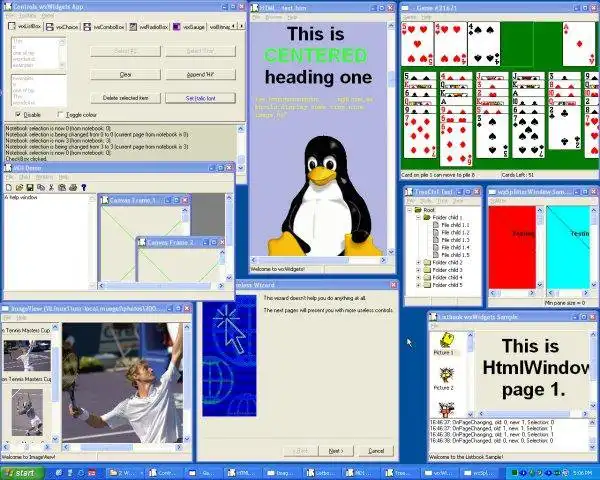Image resolution: width=600 pixels, height=480 pixels.
Task: Click system clock in the taskbar tray
Action: pyautogui.click(x=584, y=473)
